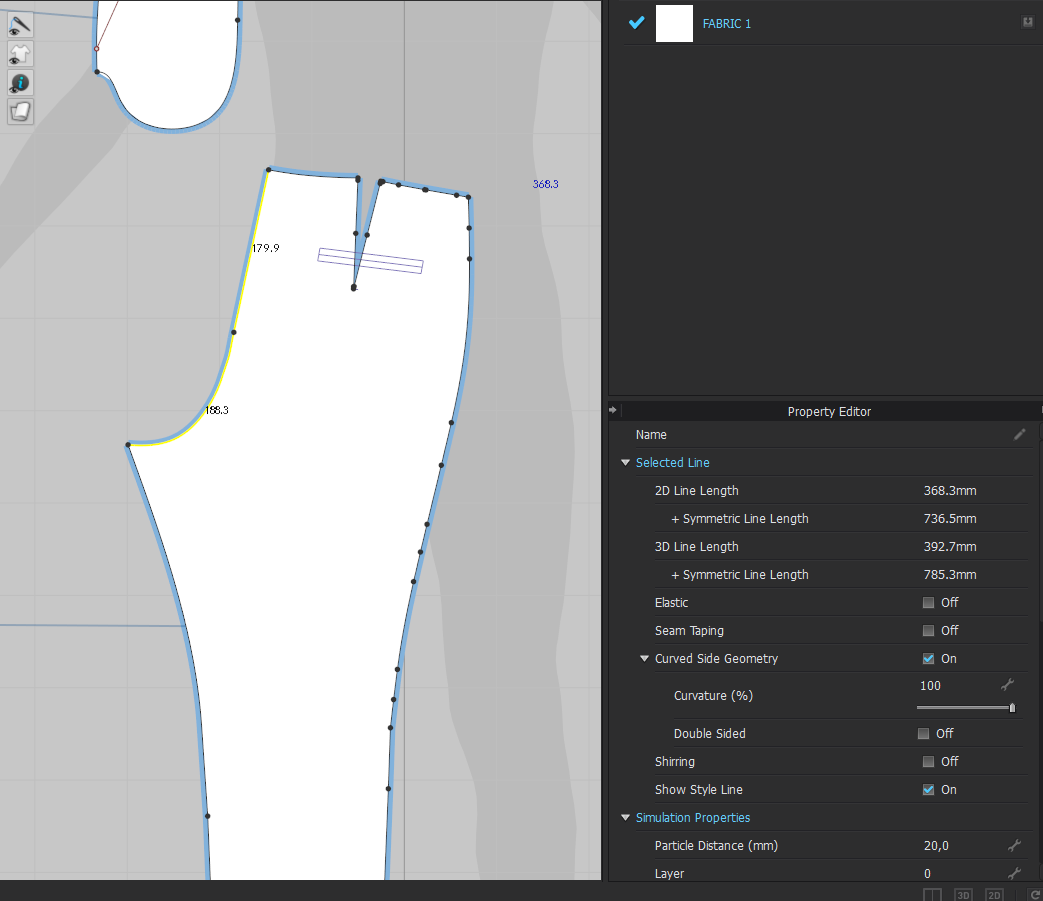
Task: Click the pencil edit icon for Name
Action: point(1019,435)
